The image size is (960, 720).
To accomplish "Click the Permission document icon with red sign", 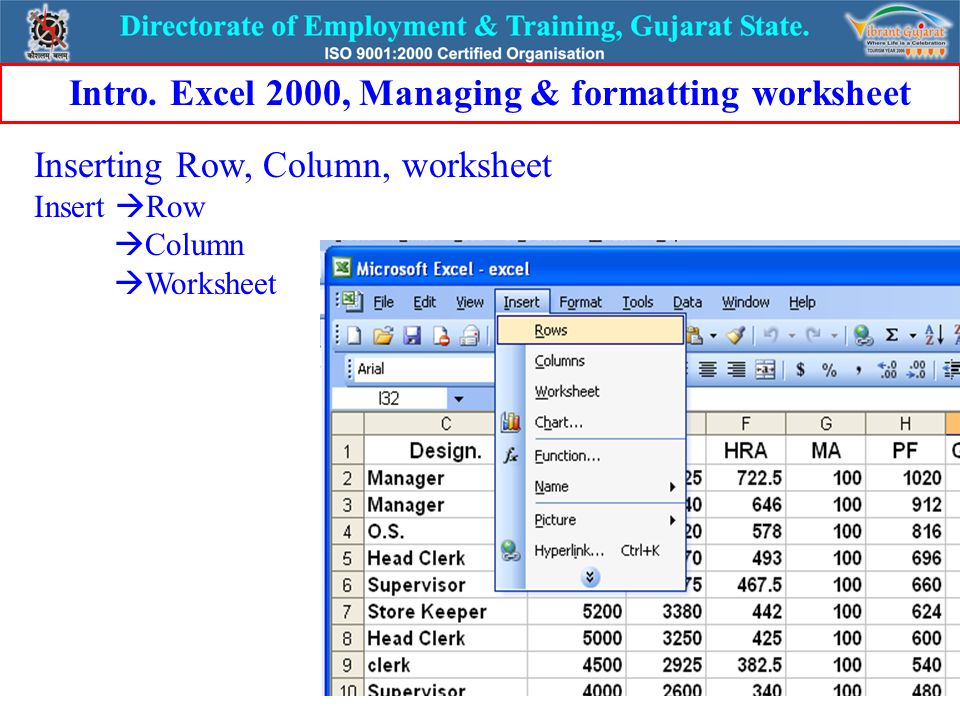I will point(441,336).
